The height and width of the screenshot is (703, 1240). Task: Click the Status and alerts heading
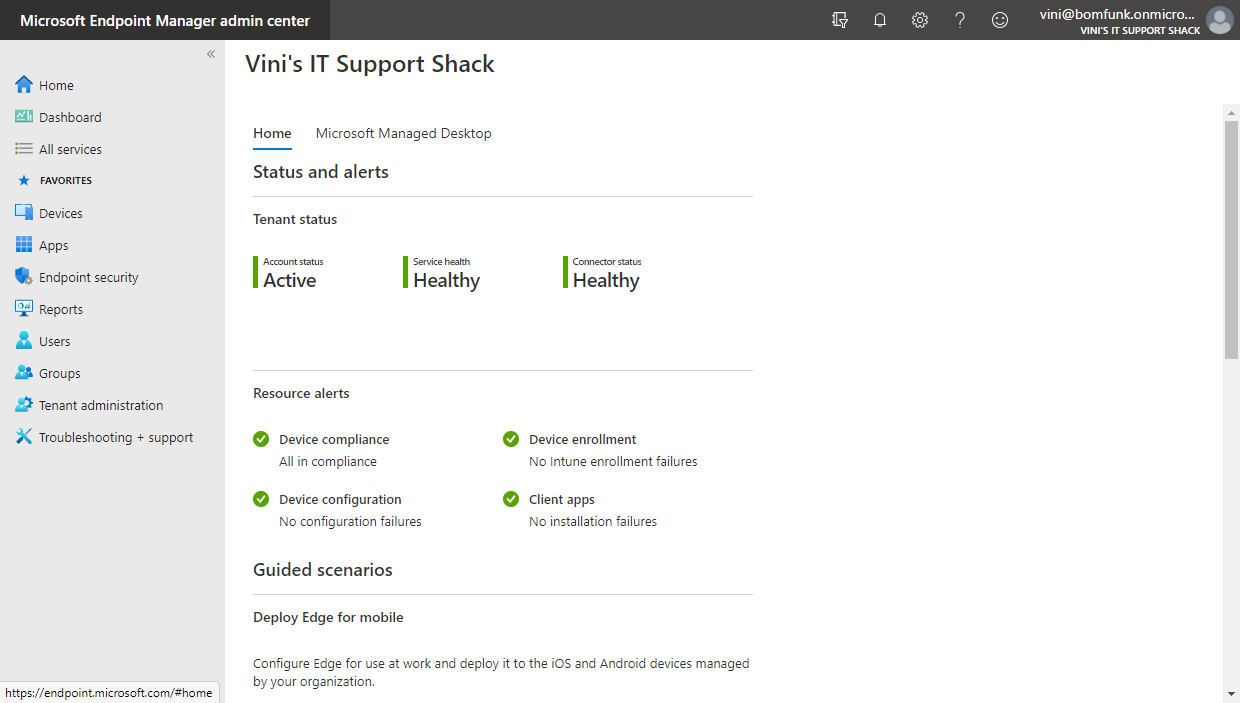click(x=321, y=172)
